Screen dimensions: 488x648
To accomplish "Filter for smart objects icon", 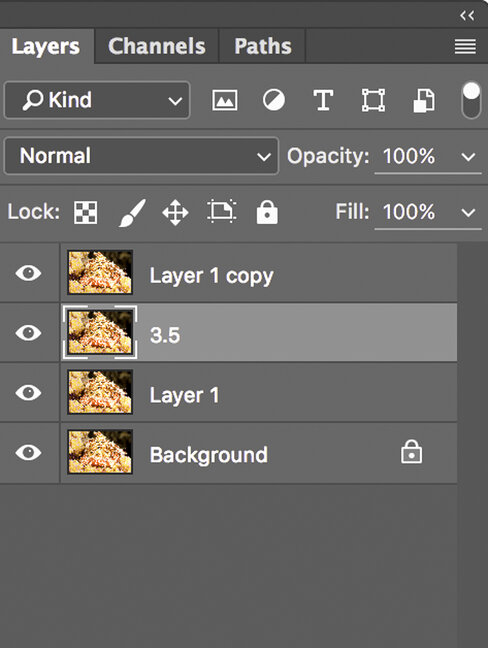I will coord(424,100).
